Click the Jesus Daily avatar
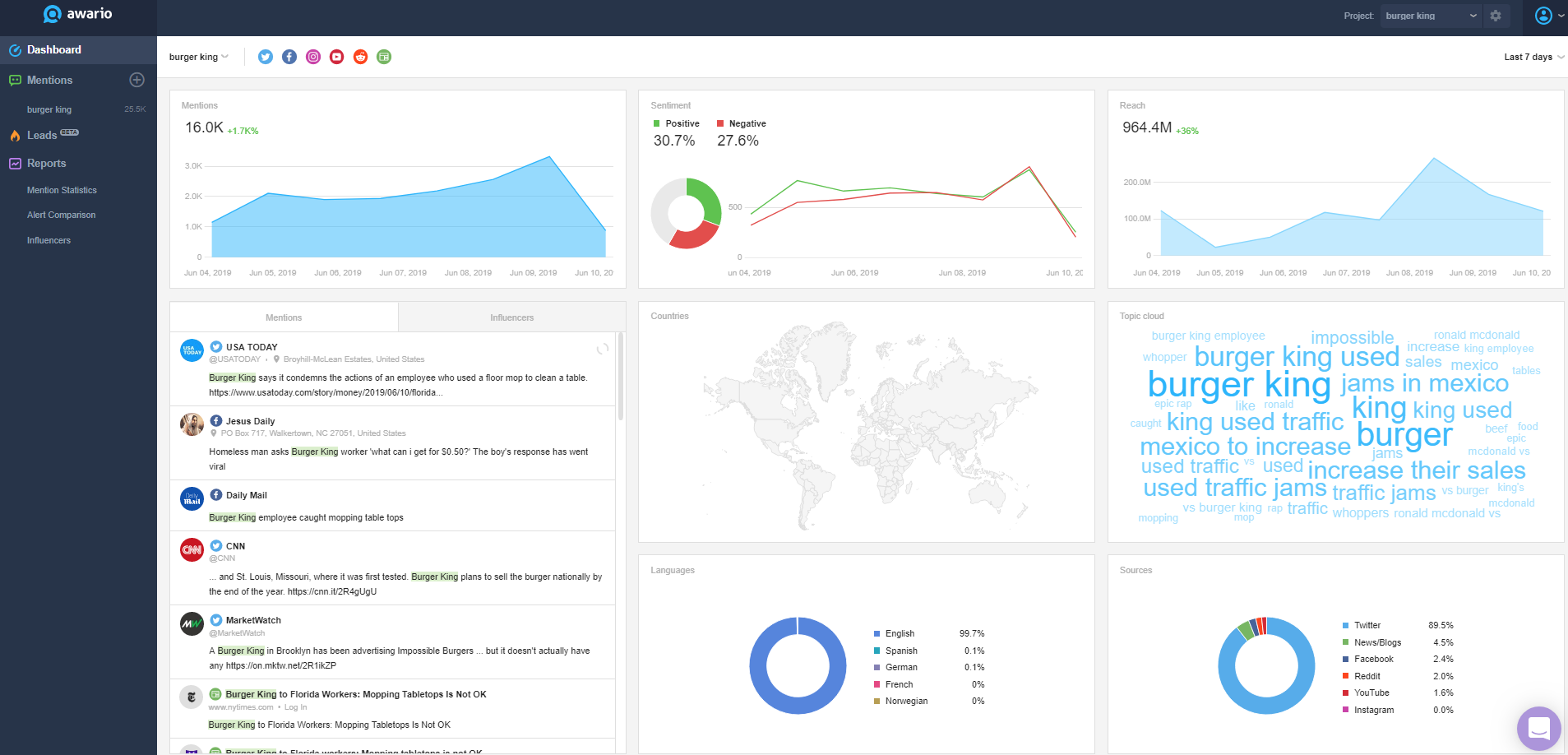This screenshot has width=1568, height=755. [x=192, y=424]
